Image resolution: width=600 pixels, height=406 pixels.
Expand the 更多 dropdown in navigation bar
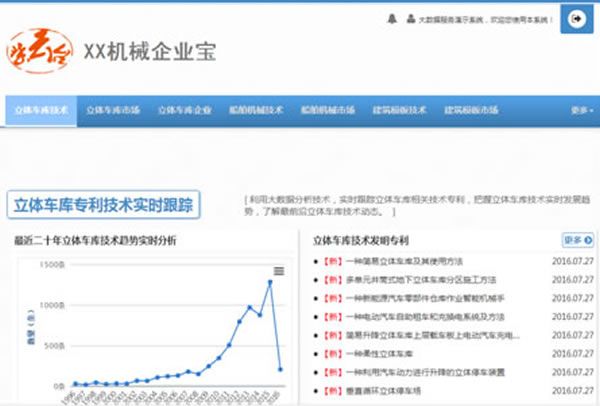coord(580,110)
